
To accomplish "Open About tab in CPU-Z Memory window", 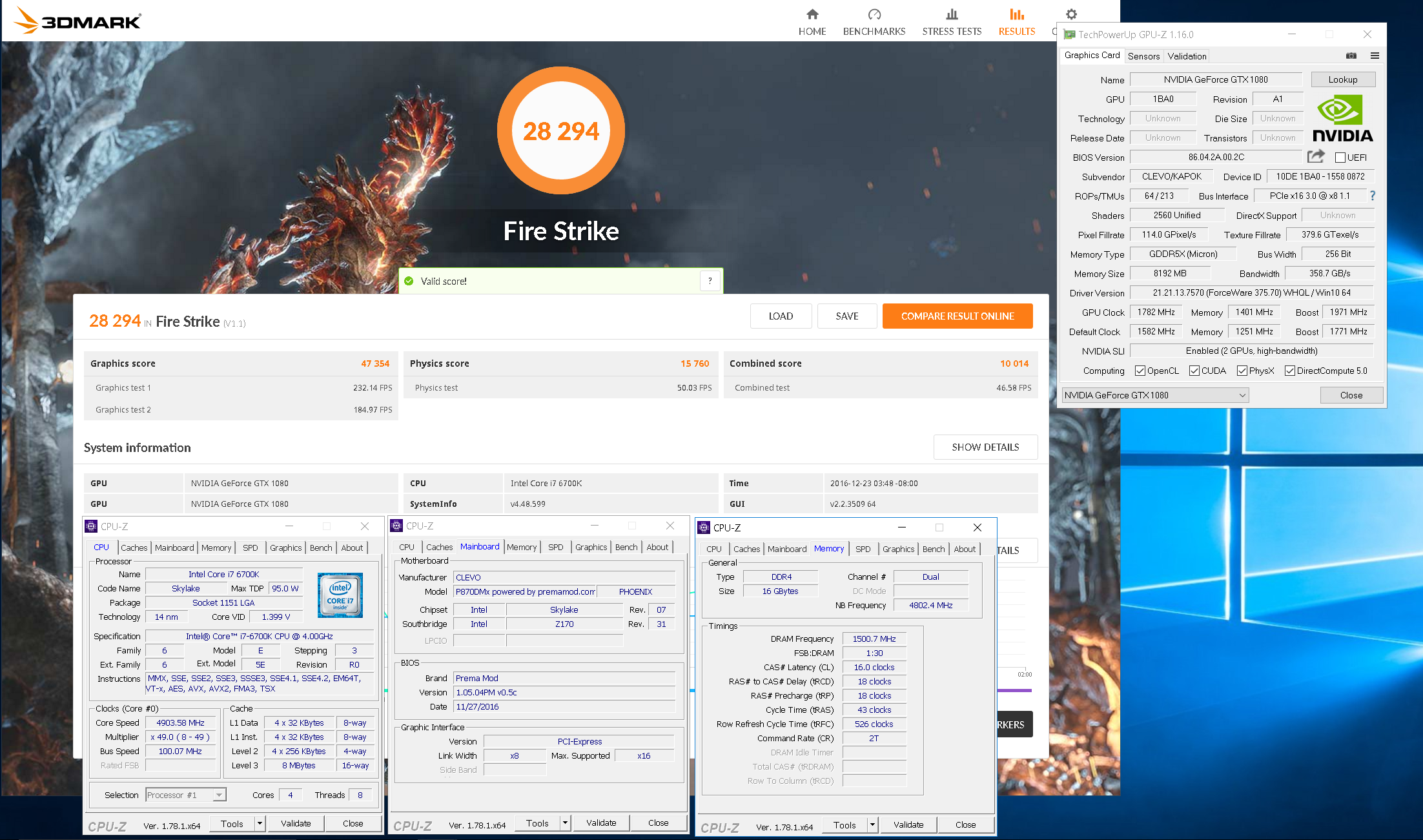I will click(965, 549).
